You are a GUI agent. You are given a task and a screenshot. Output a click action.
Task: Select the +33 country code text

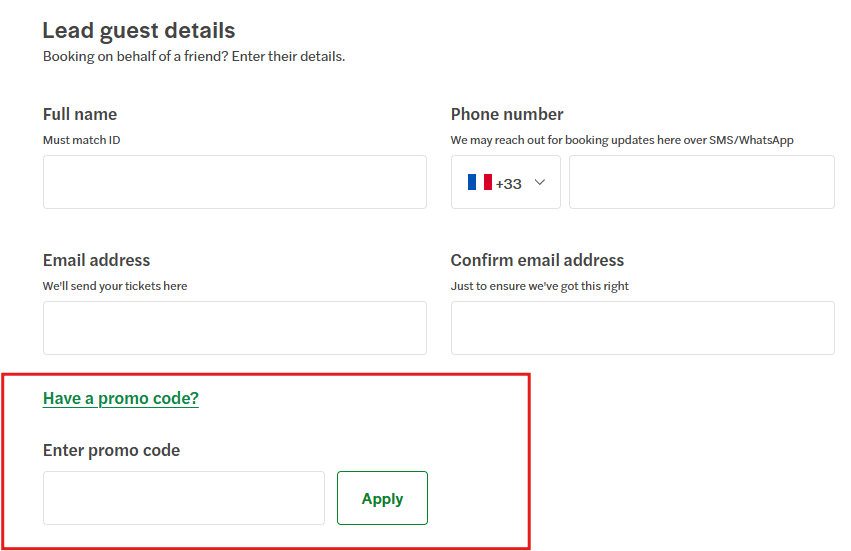[509, 183]
